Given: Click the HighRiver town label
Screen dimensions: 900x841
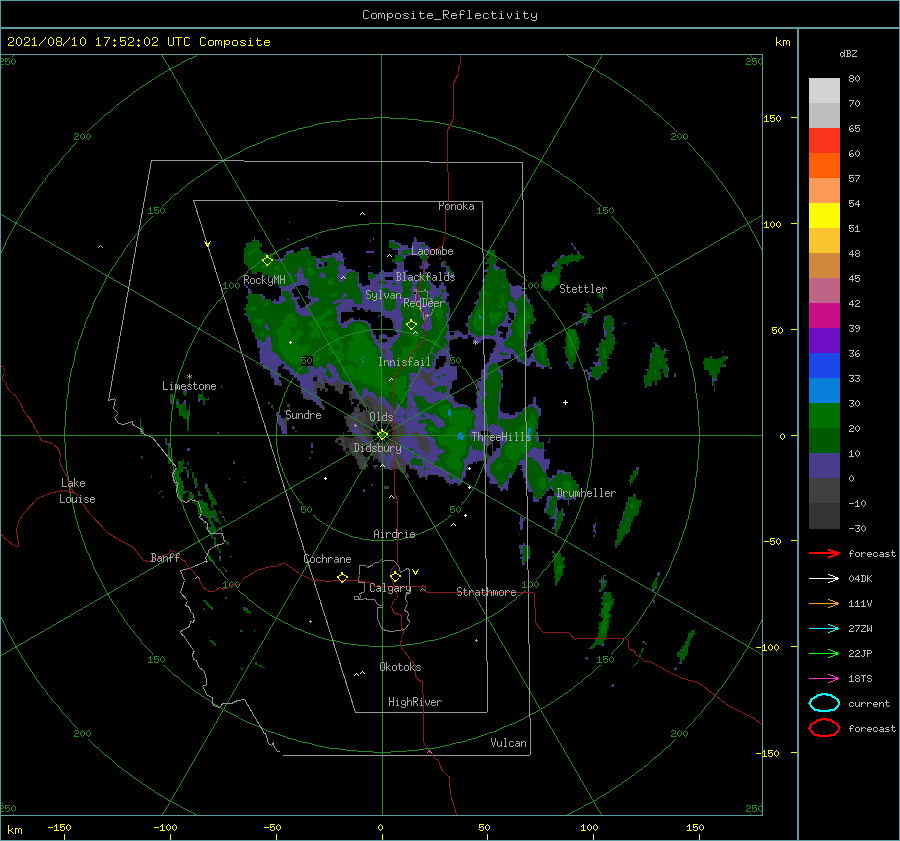Looking at the screenshot, I should (415, 702).
